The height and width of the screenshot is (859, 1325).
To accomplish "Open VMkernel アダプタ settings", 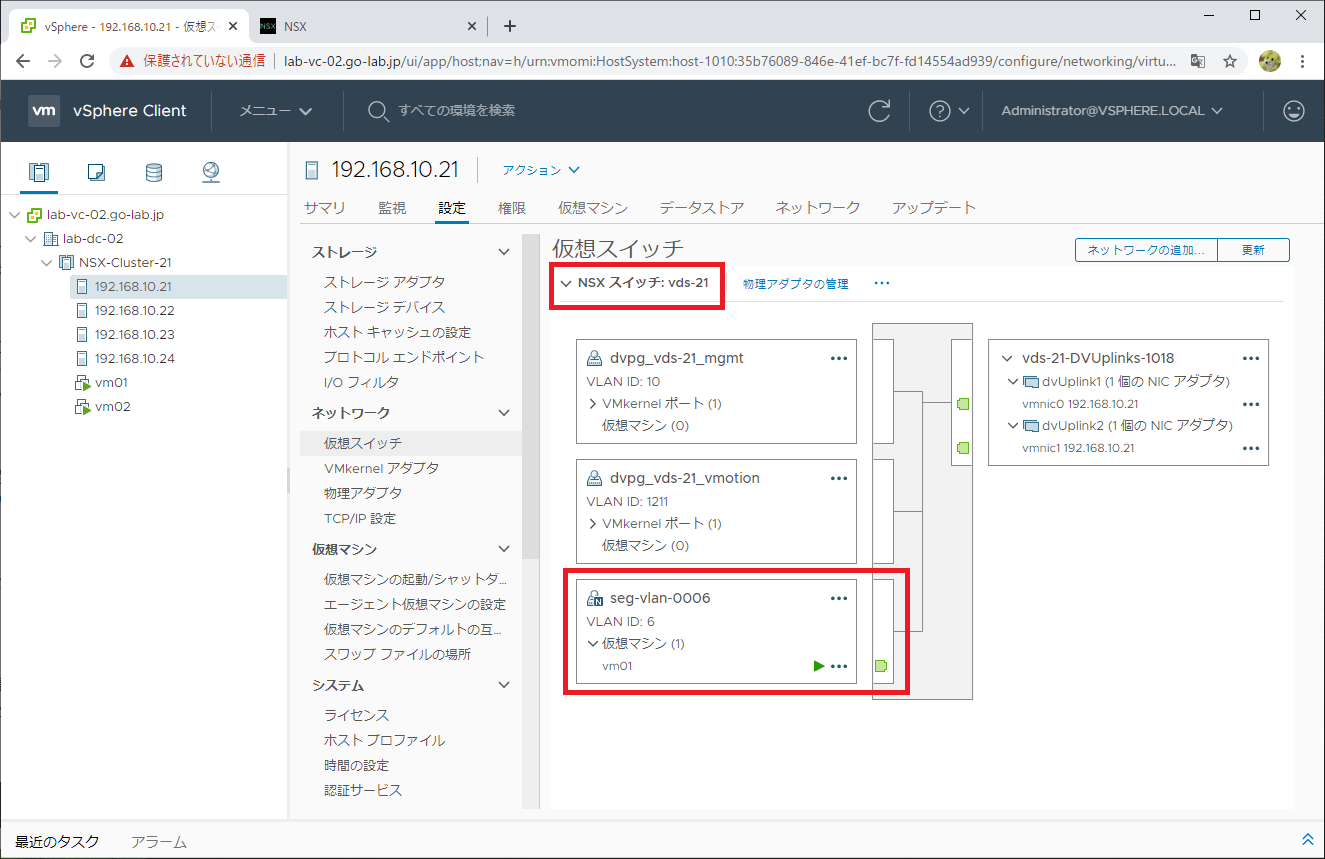I will [x=381, y=468].
